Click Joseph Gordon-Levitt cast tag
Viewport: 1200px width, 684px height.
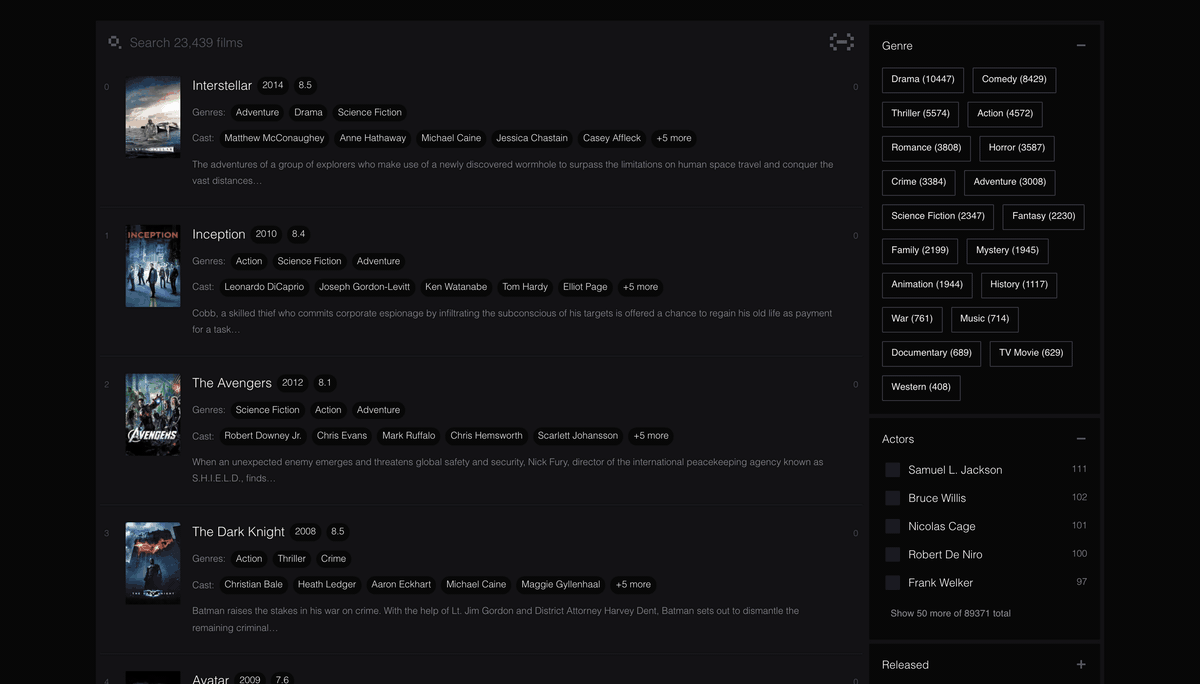coord(365,287)
